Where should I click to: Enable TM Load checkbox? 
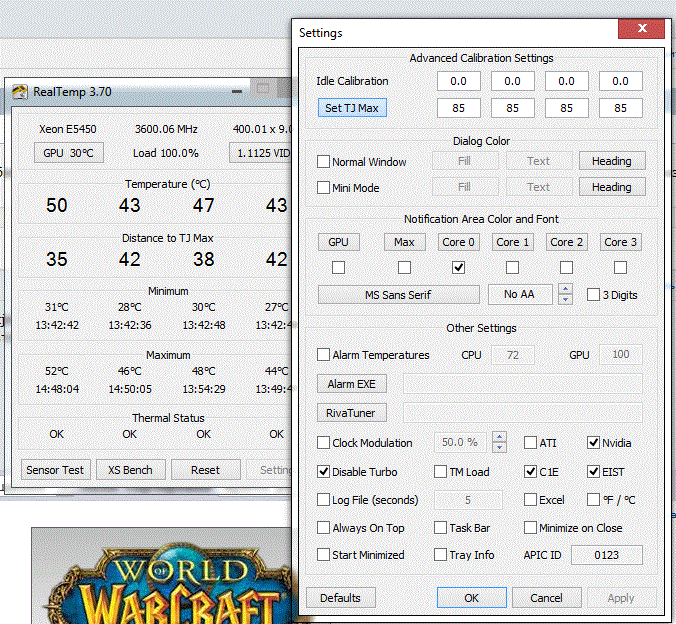pos(440,472)
